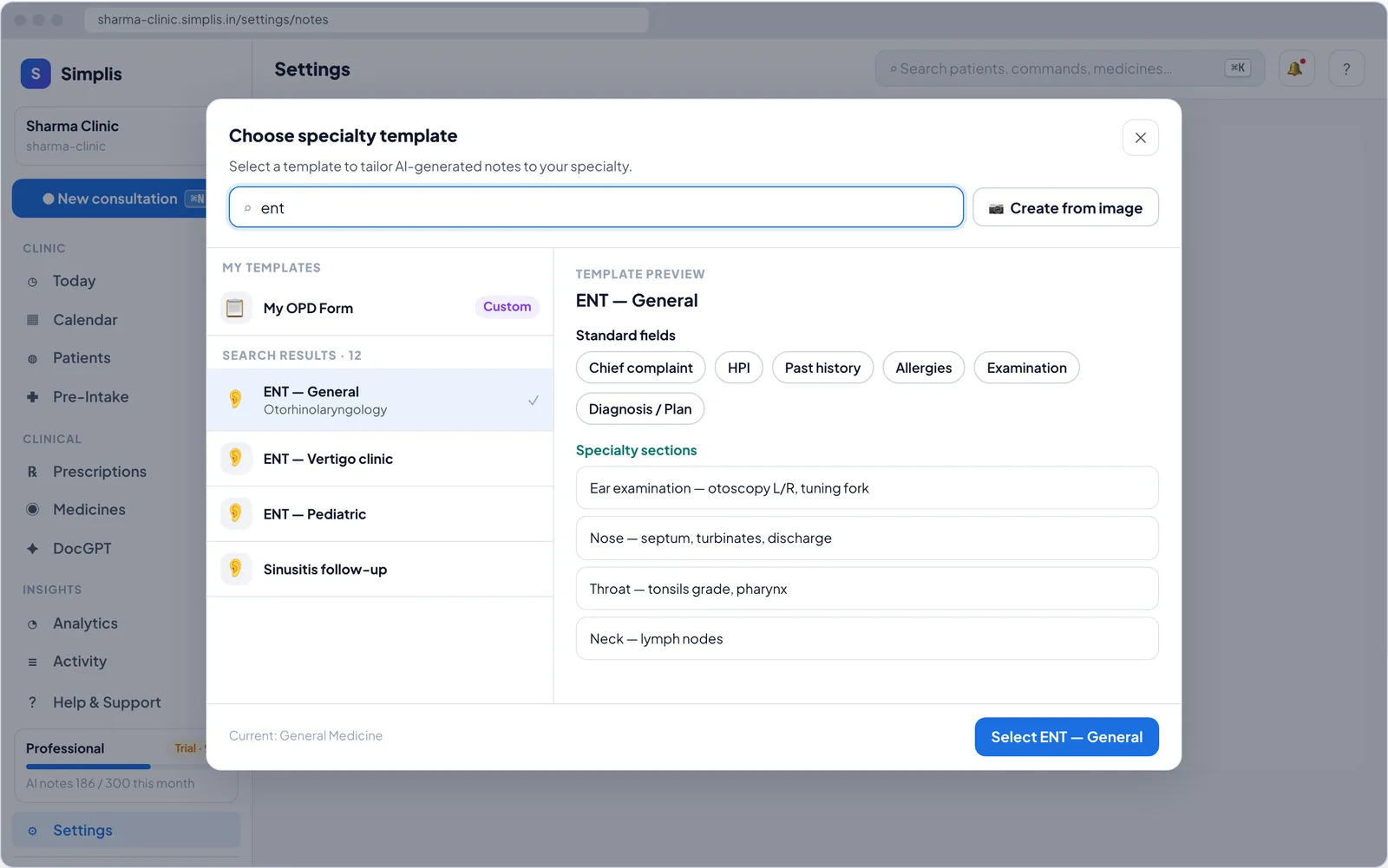
Task: Click the ear icon for ENT — Vertigo clinic
Action: [235, 458]
